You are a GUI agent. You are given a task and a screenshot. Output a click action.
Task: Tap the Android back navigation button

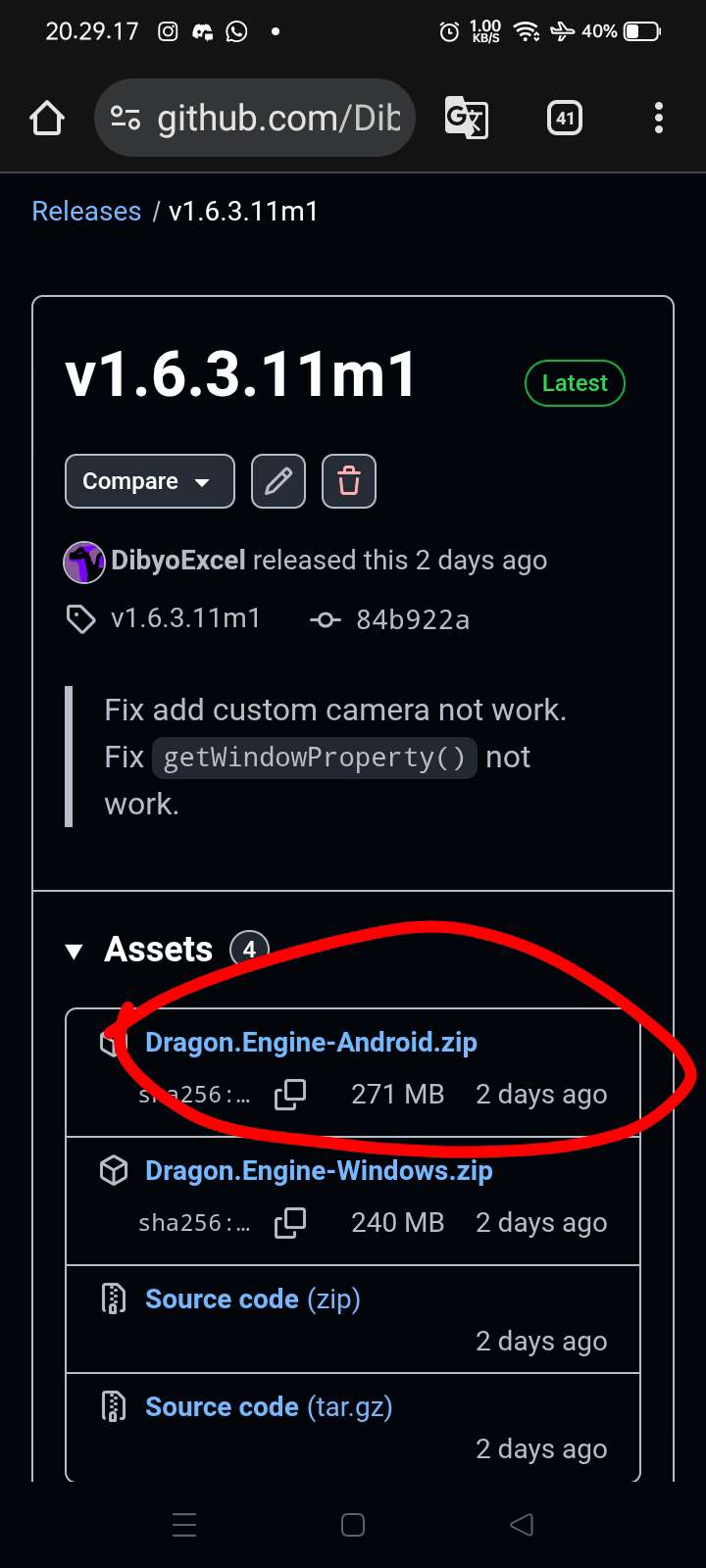522,1524
